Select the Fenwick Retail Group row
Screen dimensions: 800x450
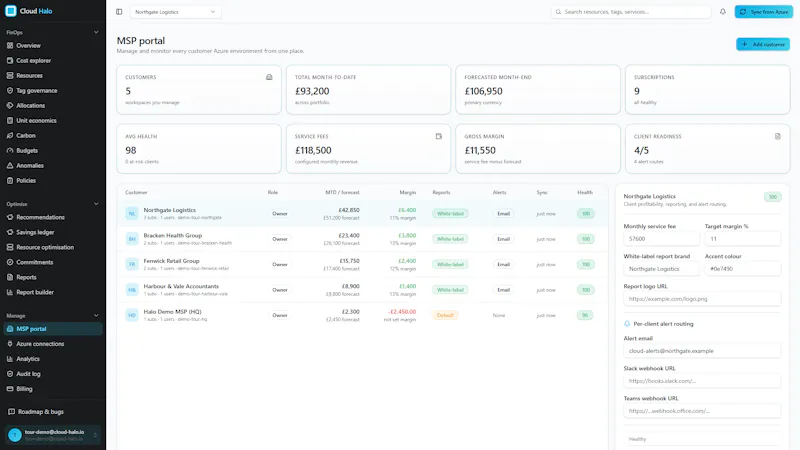362,264
